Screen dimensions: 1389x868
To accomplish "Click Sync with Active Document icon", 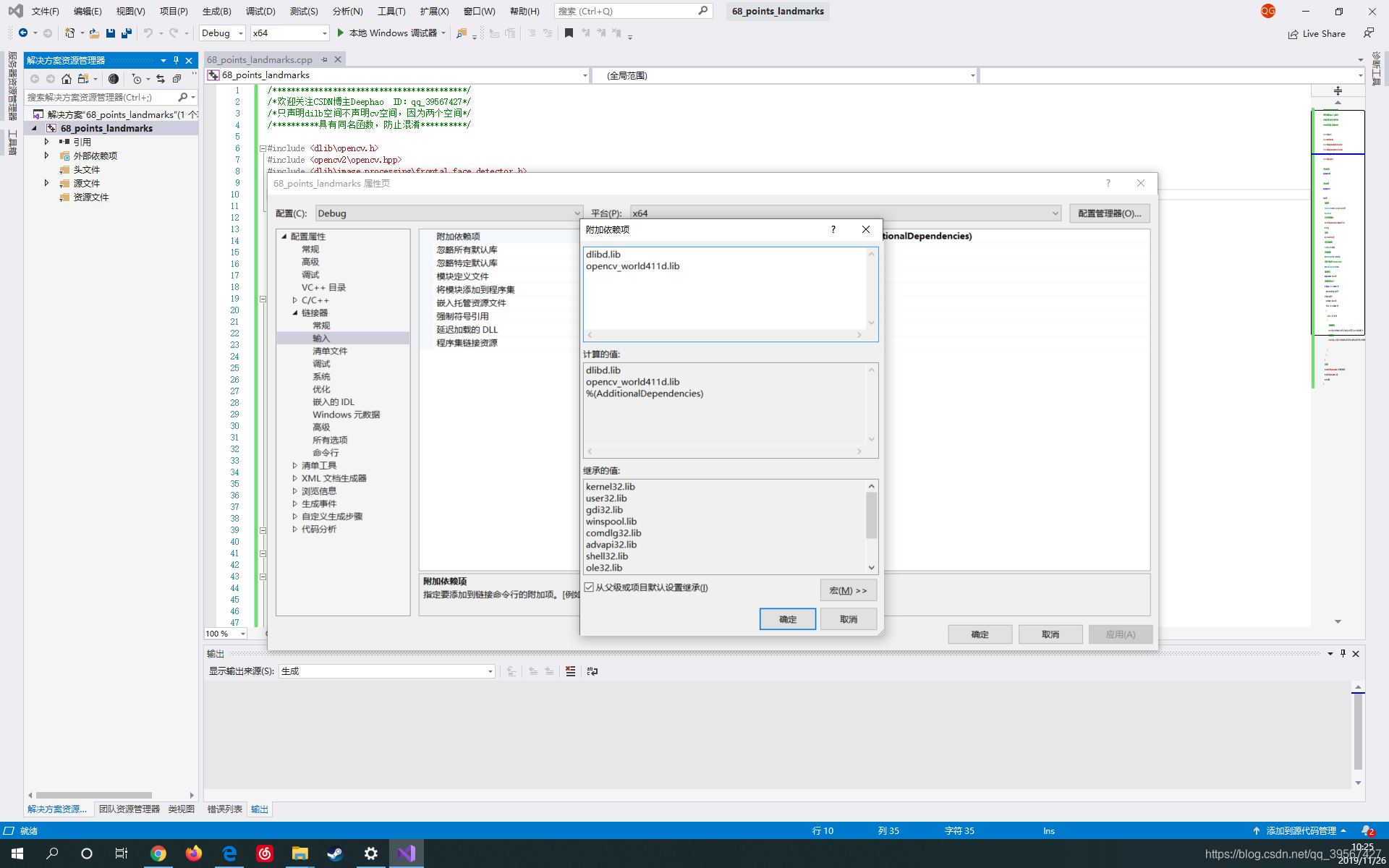I will (161, 79).
